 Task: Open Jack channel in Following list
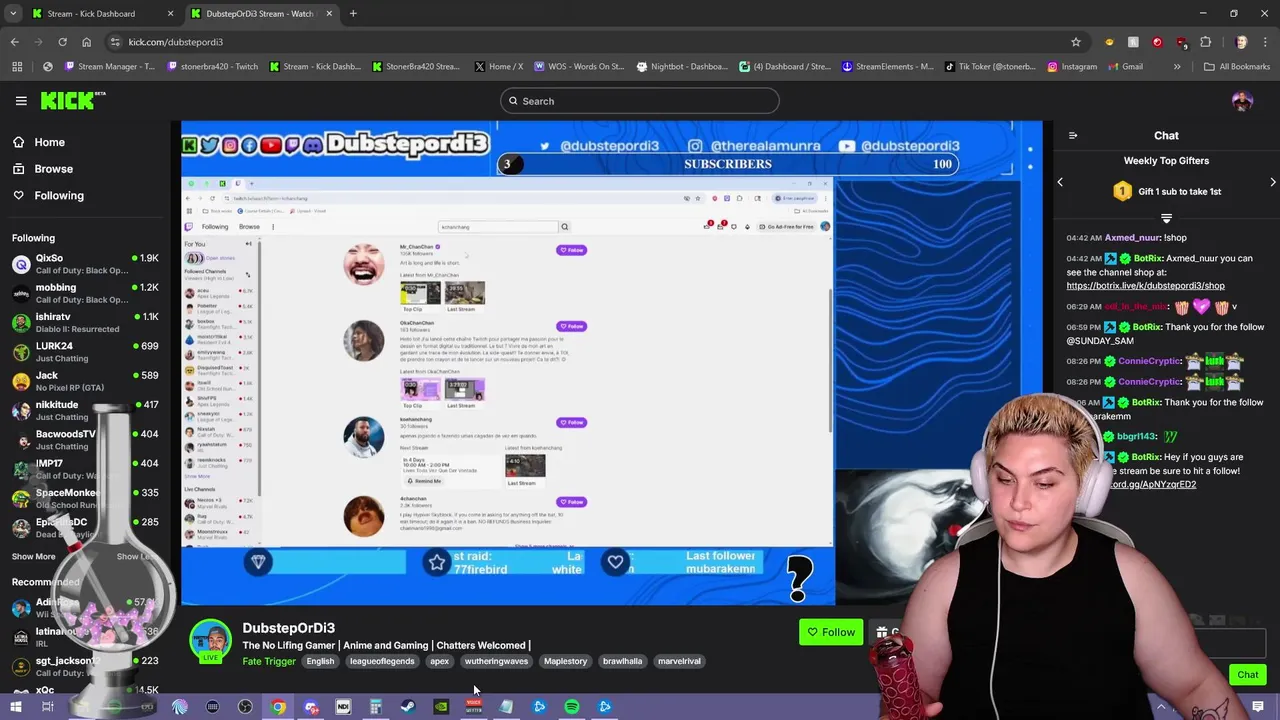point(85,381)
